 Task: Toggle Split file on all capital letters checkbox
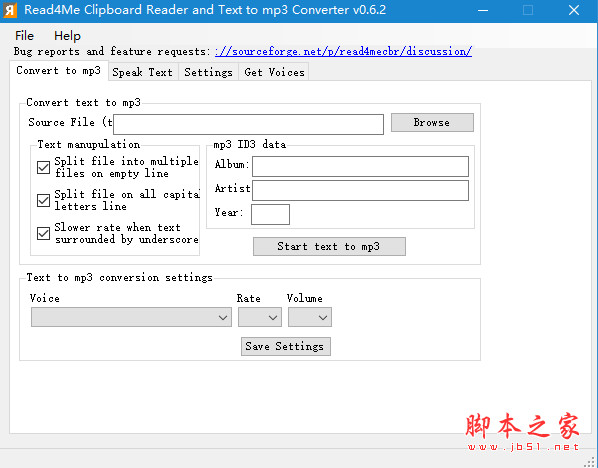43,200
